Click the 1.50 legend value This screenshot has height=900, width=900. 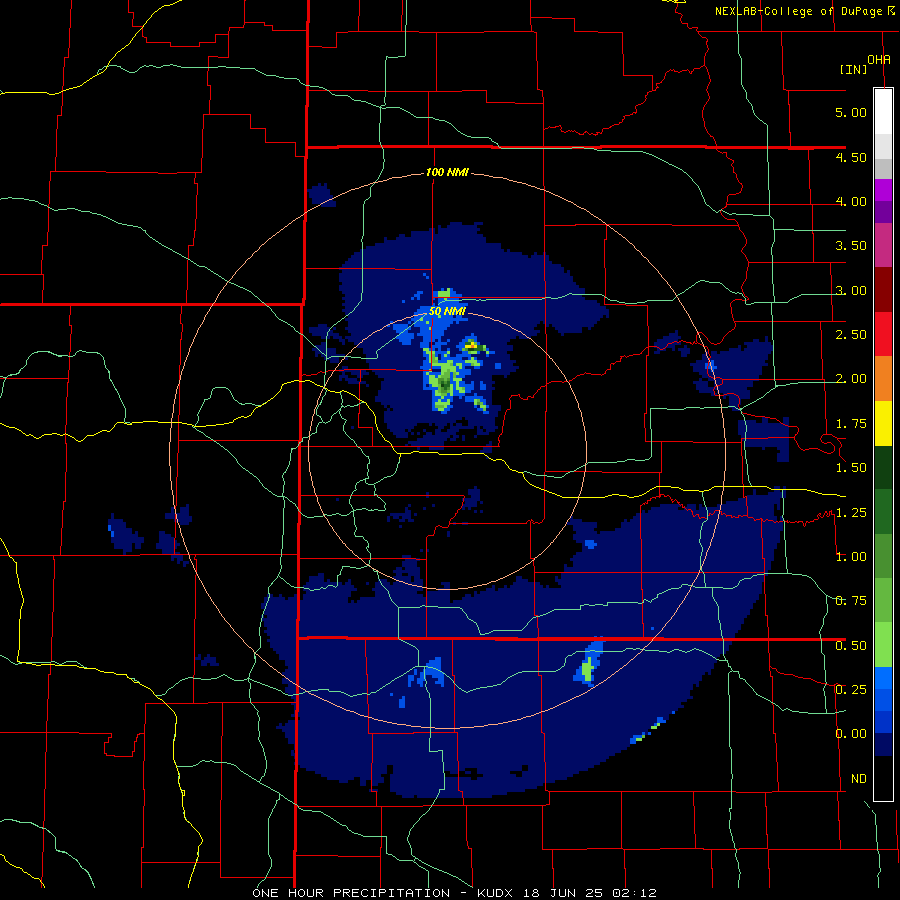click(x=851, y=468)
